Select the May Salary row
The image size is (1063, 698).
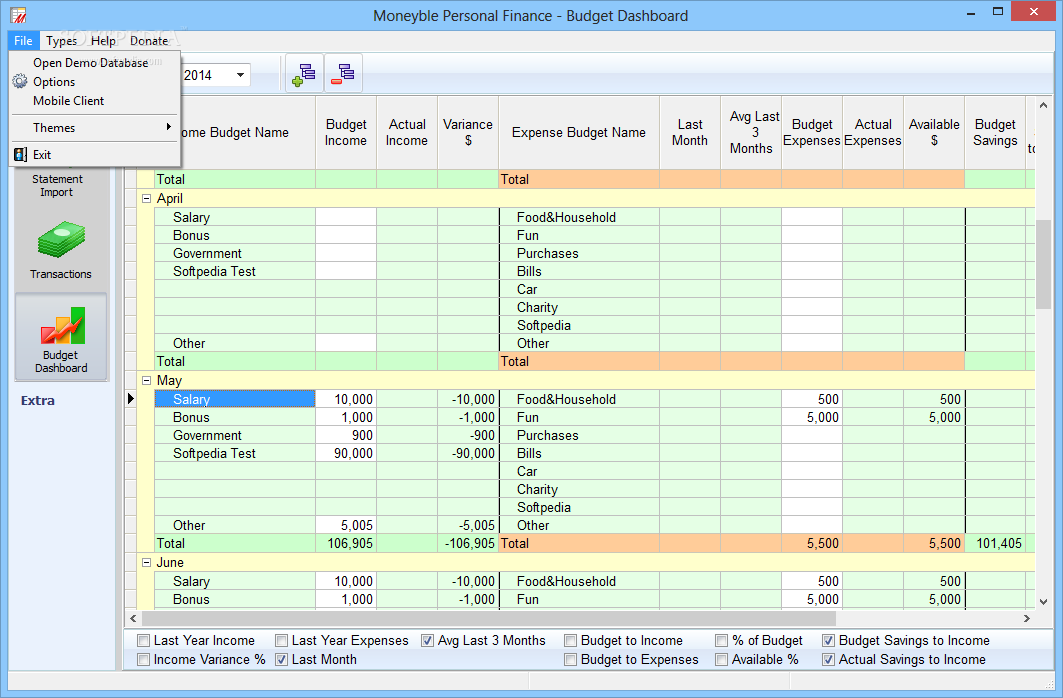coord(235,399)
